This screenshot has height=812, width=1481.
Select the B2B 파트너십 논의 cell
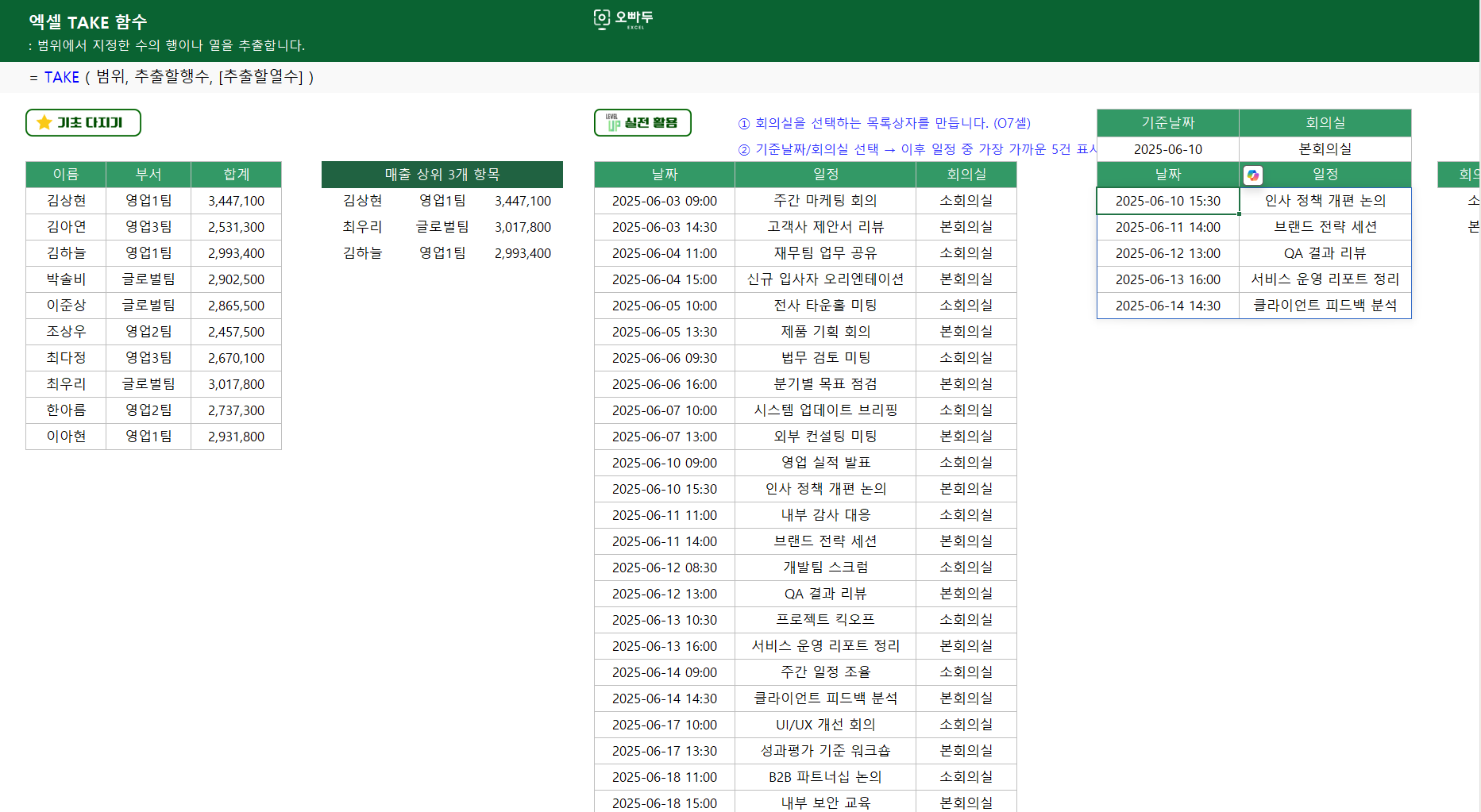[825, 777]
